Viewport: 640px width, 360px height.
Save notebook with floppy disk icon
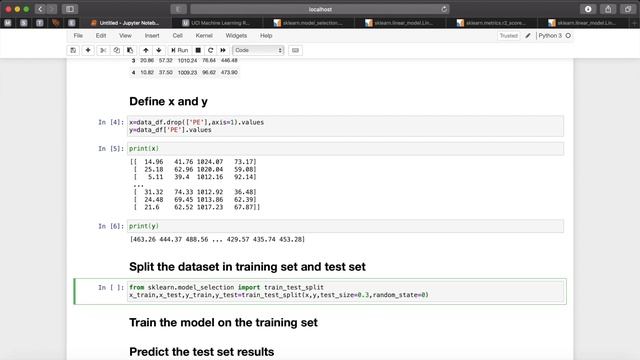click(73, 50)
